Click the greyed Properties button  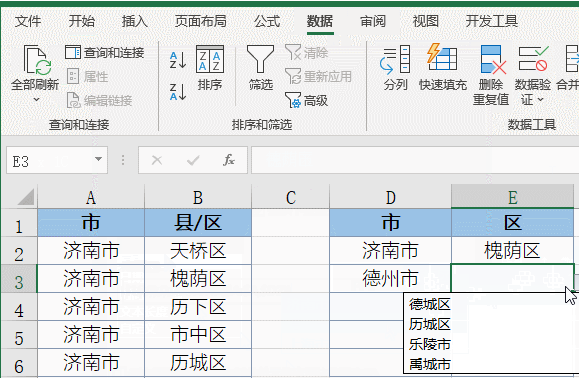pos(87,77)
